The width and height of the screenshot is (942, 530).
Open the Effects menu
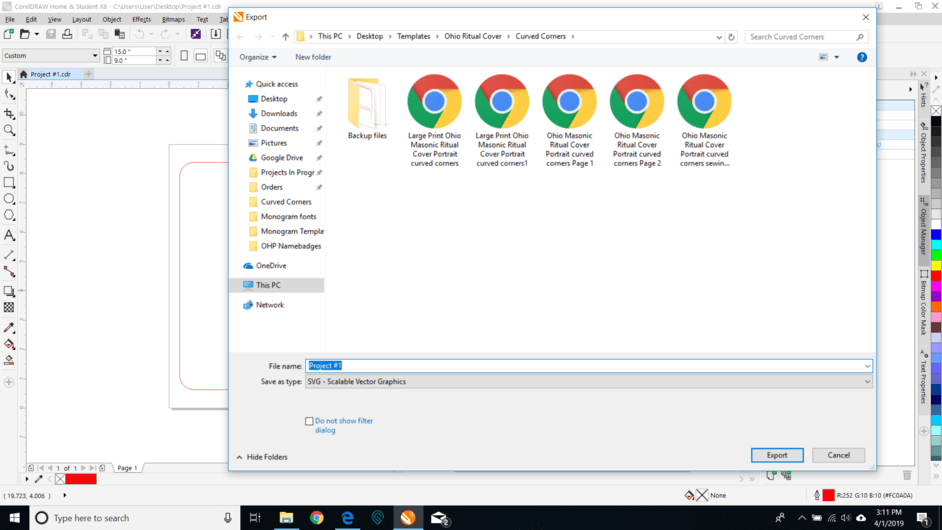click(x=142, y=19)
